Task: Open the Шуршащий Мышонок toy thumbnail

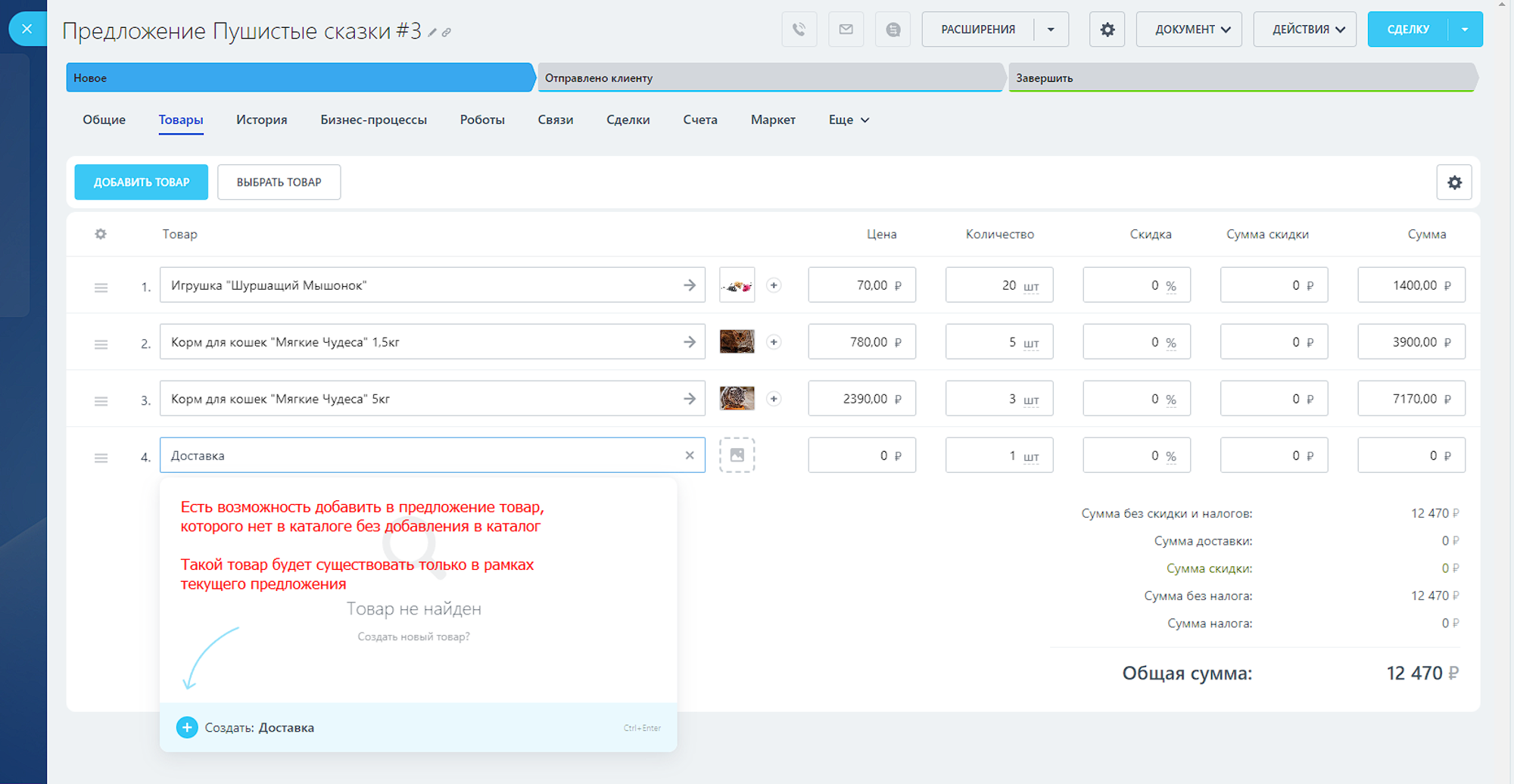Action: (x=737, y=285)
